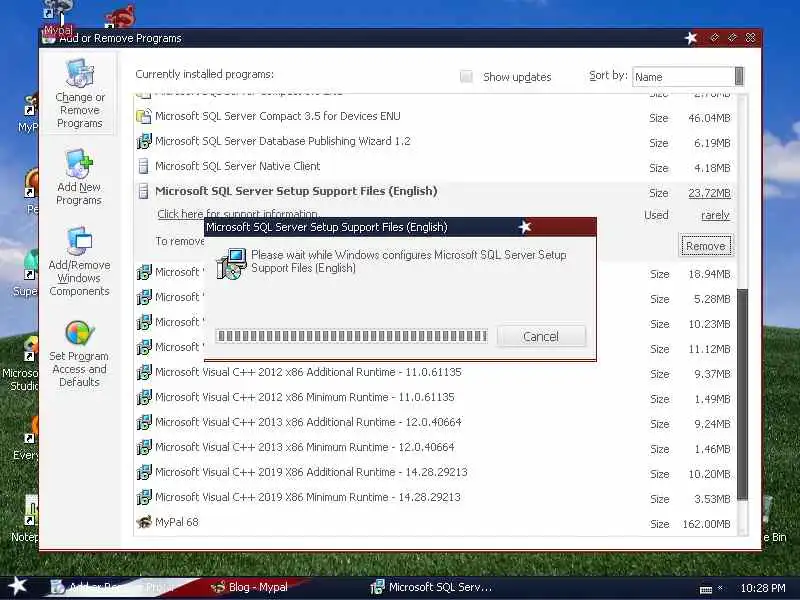Click here for support information link
Screen dimensions: 800x600
point(238,214)
